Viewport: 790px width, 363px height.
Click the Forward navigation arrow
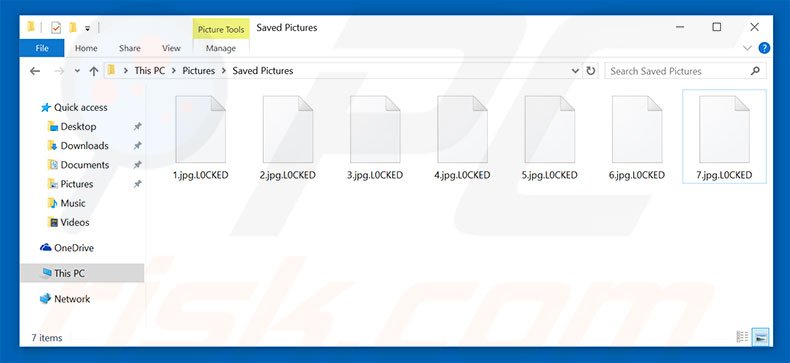59,71
